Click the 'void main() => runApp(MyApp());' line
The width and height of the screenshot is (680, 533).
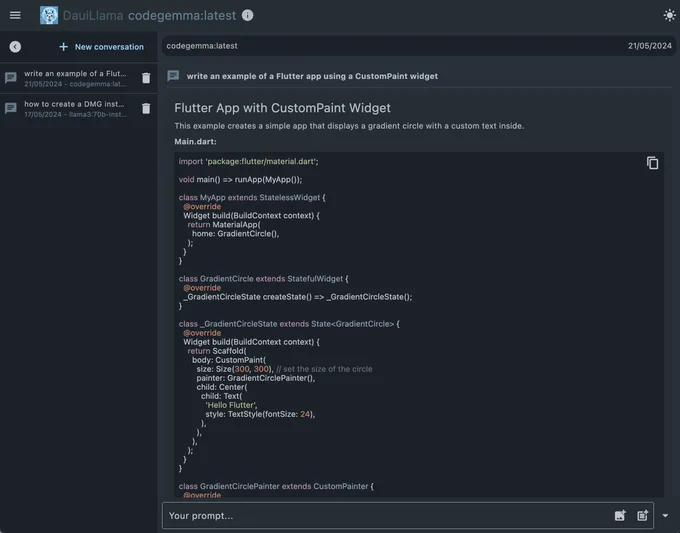240,180
